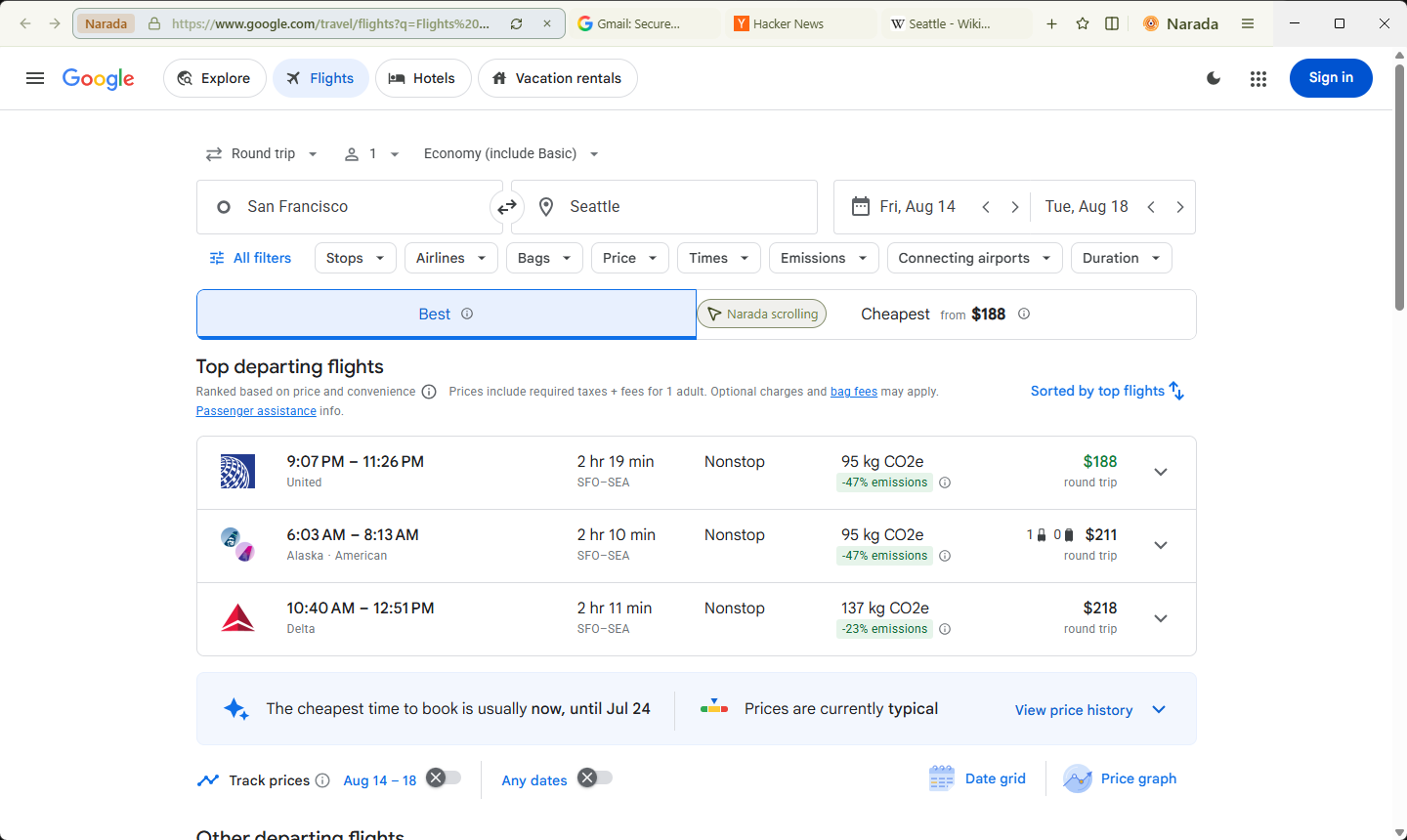Toggle dark theme moon icon

click(x=1214, y=78)
